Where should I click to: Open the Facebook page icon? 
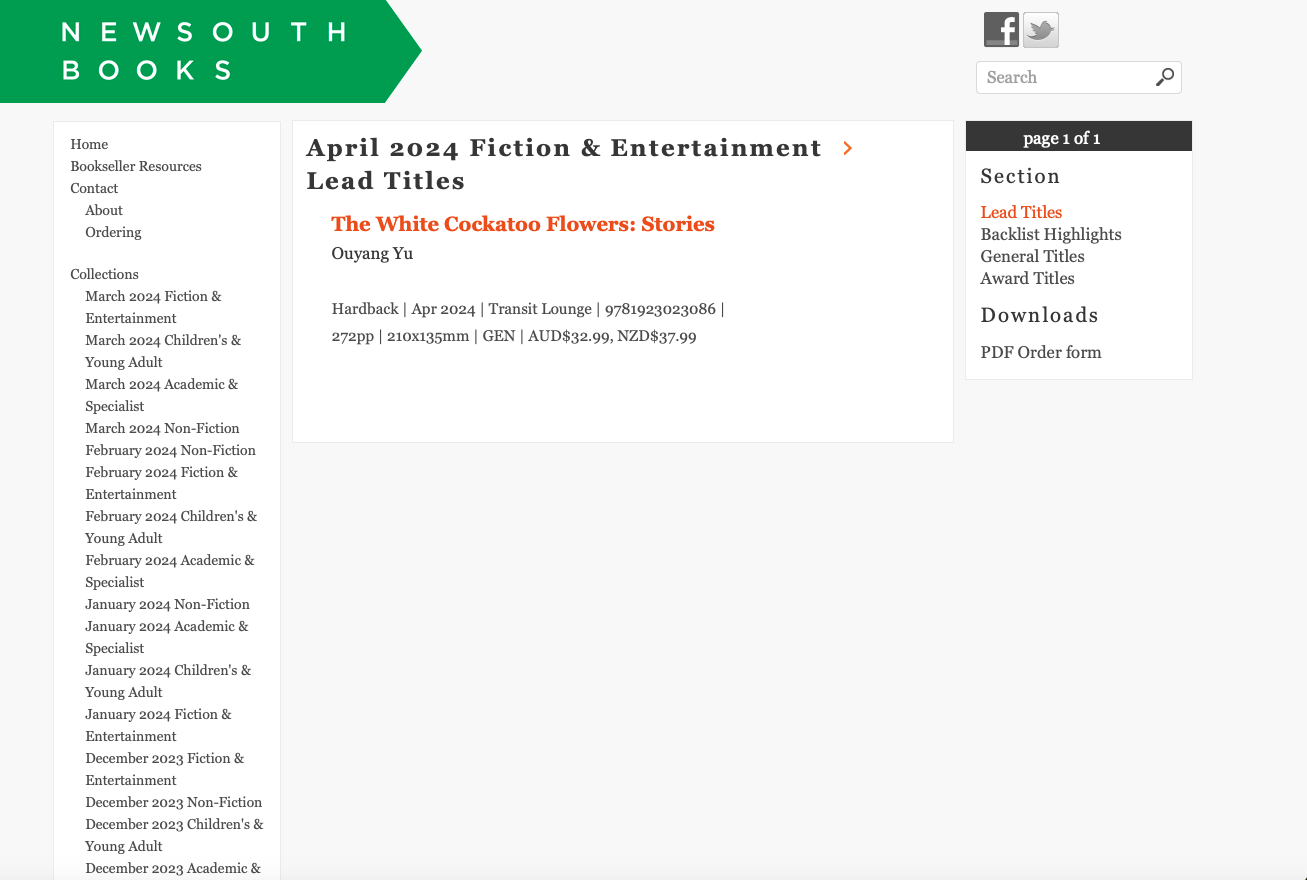click(1001, 30)
